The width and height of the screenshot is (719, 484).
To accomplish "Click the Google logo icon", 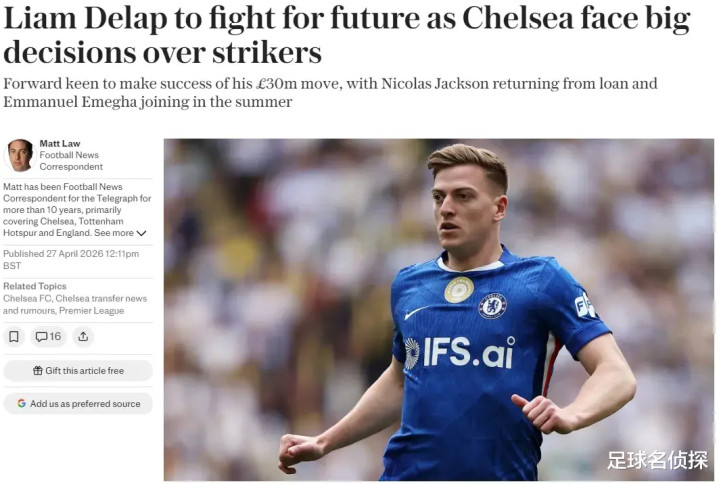I will coord(21,404).
